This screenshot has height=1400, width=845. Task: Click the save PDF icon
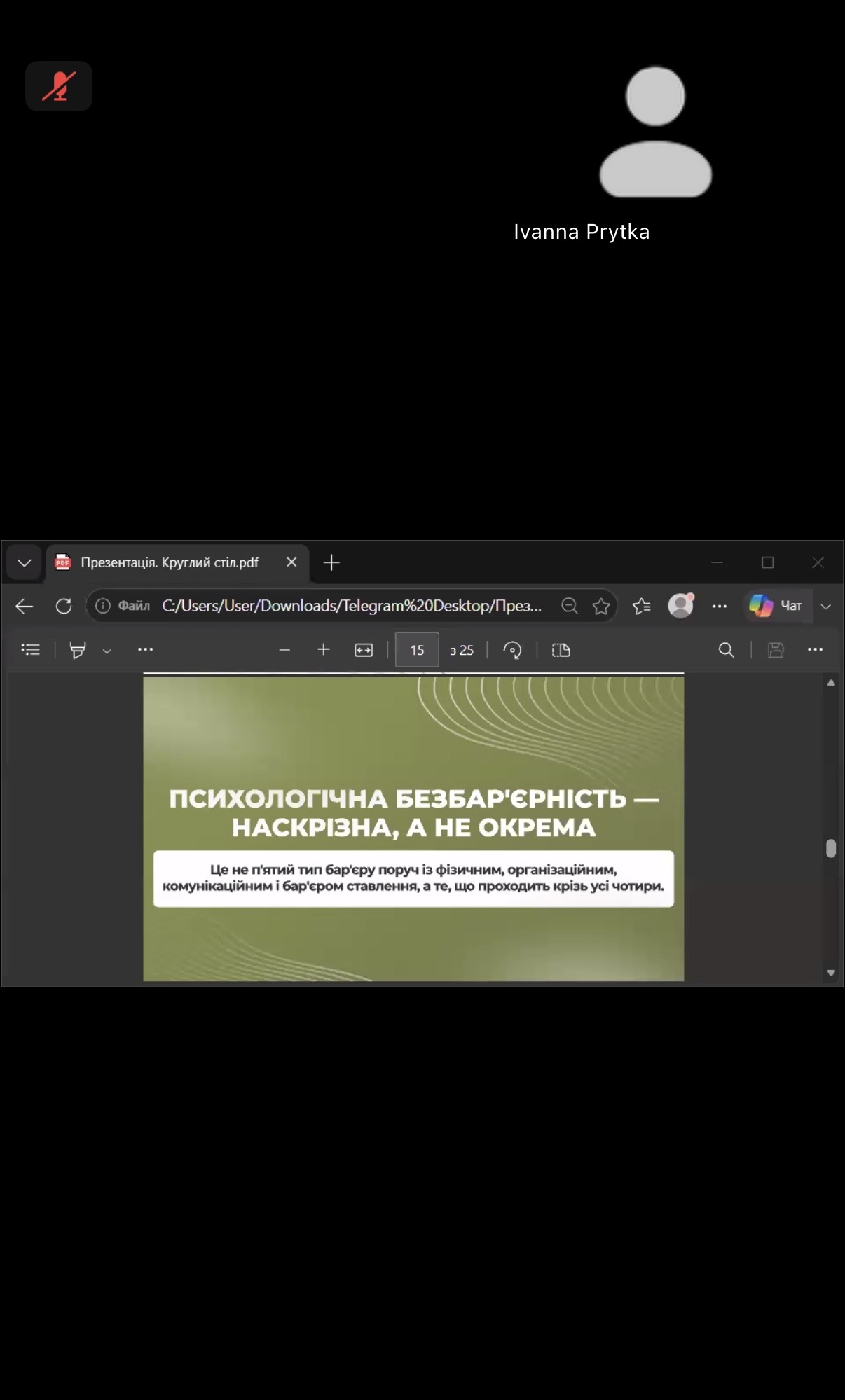pos(776,650)
